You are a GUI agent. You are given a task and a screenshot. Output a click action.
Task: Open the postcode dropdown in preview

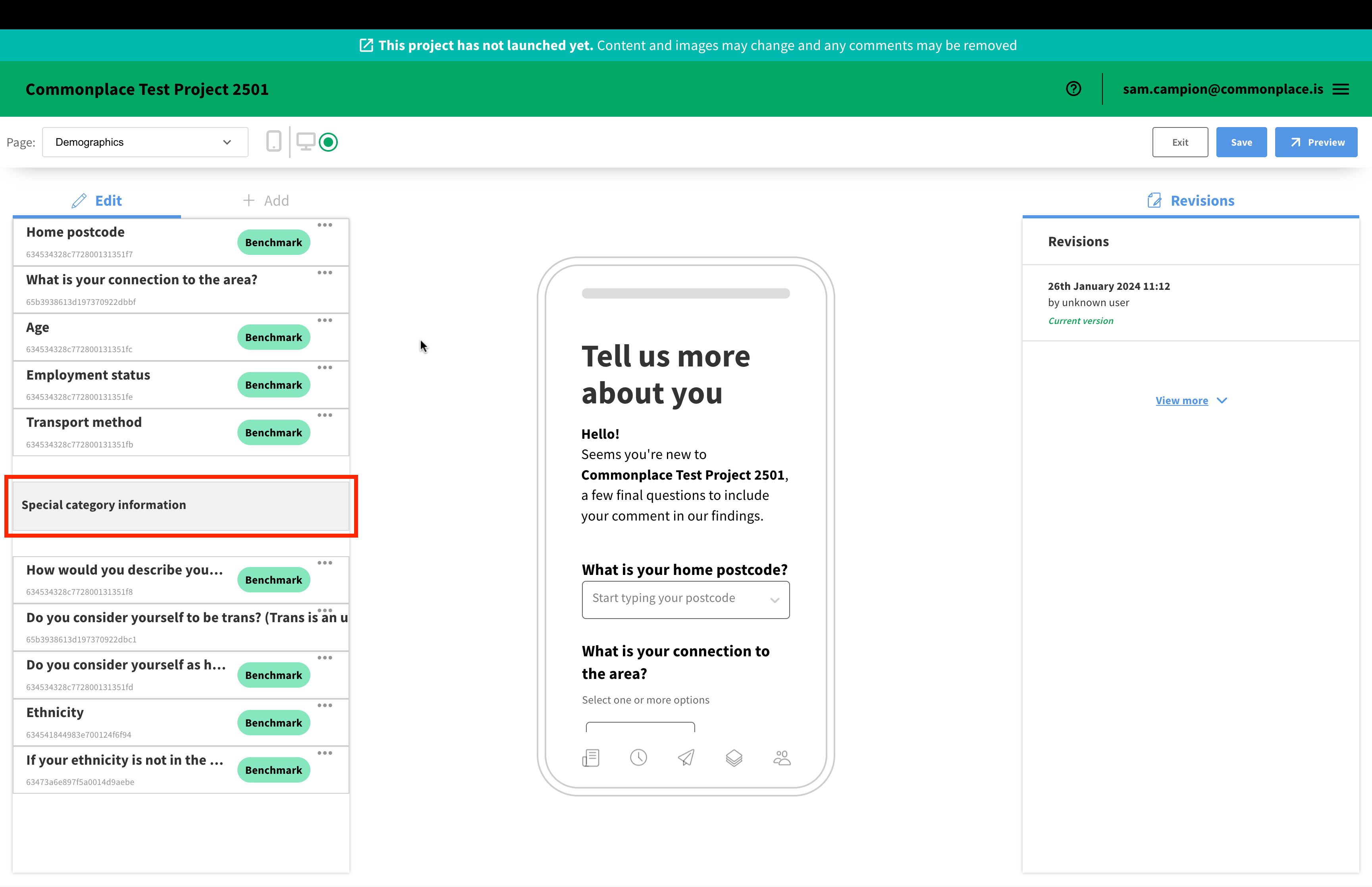coord(685,600)
